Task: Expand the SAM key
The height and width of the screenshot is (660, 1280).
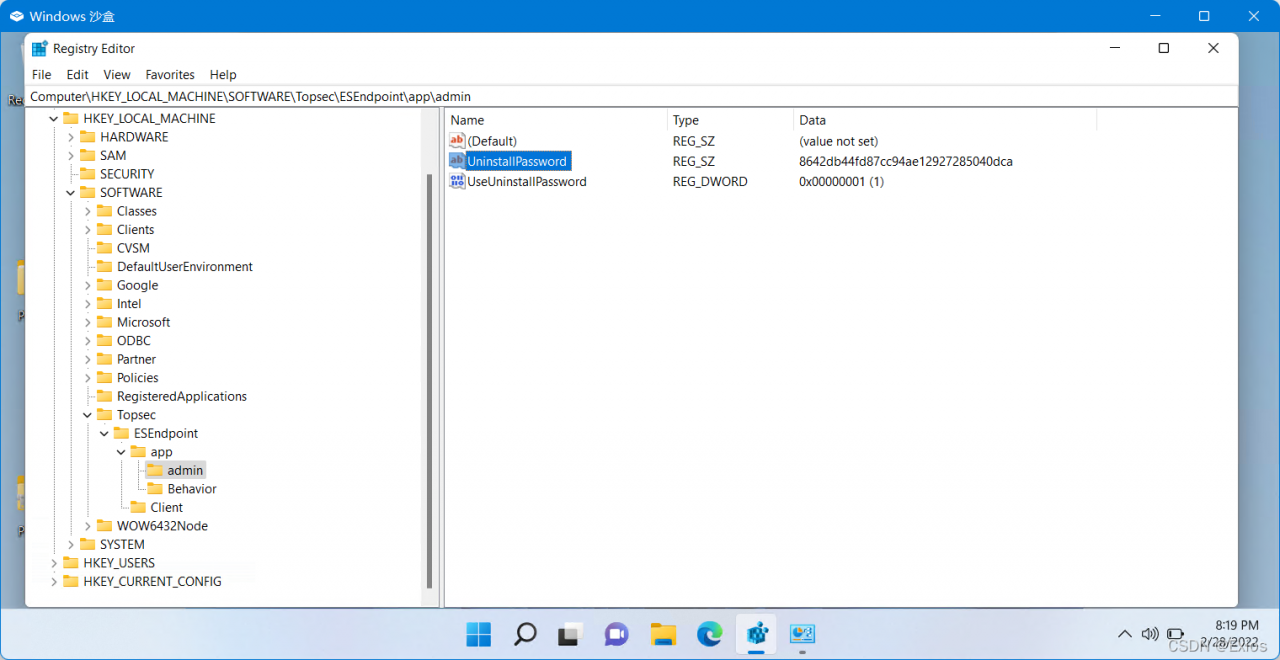Action: (71, 155)
